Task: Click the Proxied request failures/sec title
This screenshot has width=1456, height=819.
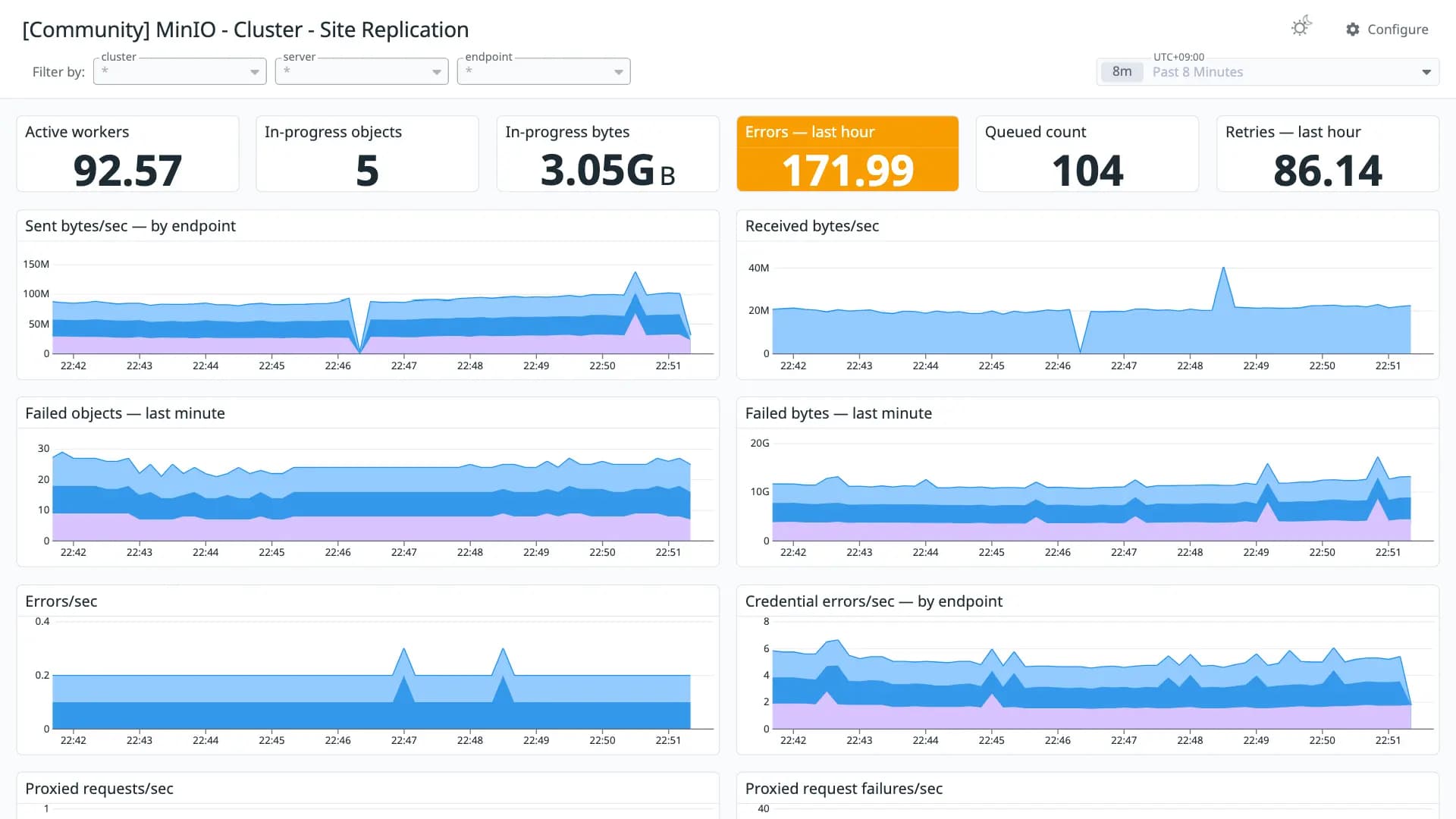Action: point(844,789)
